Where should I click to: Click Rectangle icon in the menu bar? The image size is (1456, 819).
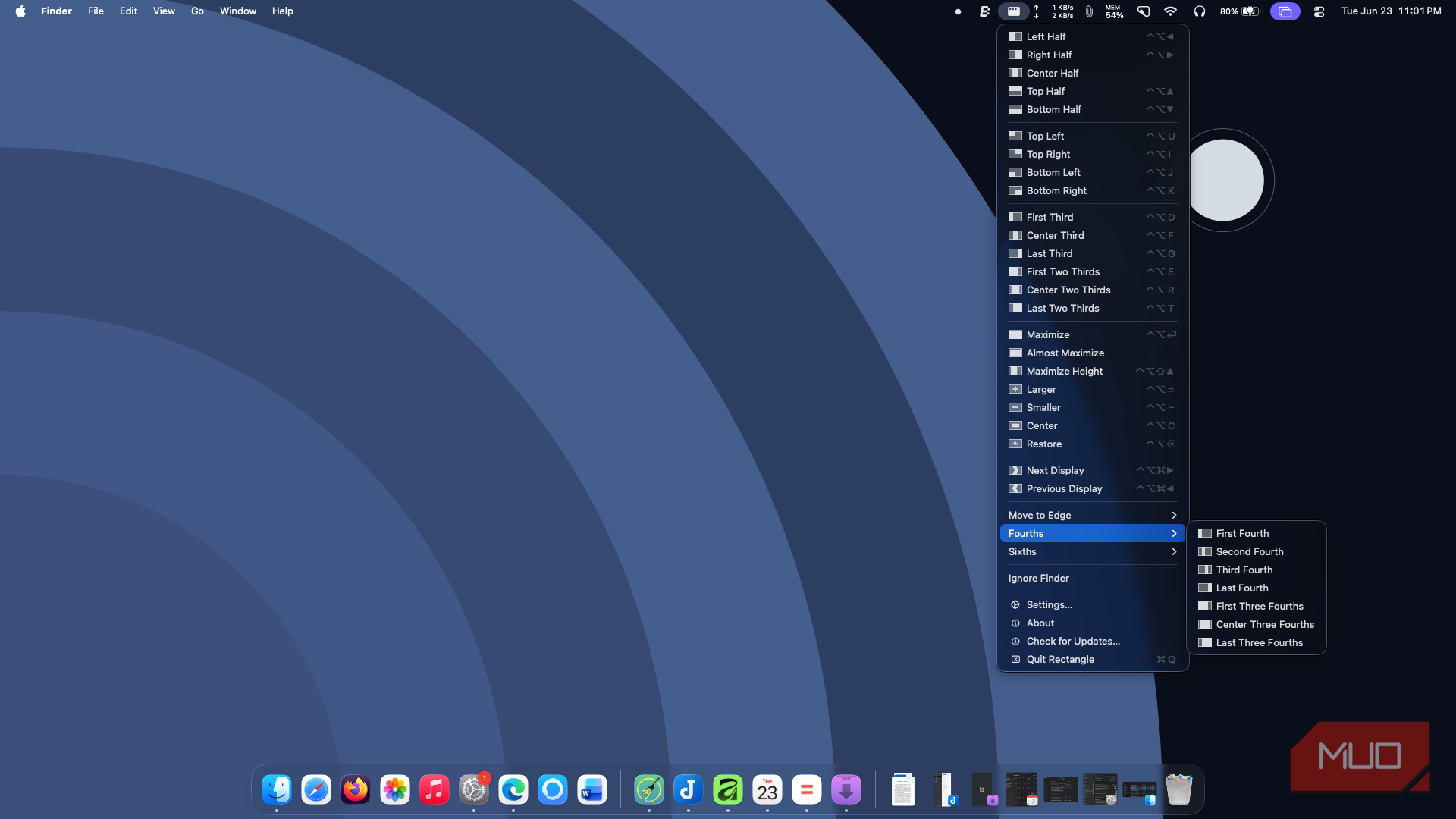[x=1013, y=11]
